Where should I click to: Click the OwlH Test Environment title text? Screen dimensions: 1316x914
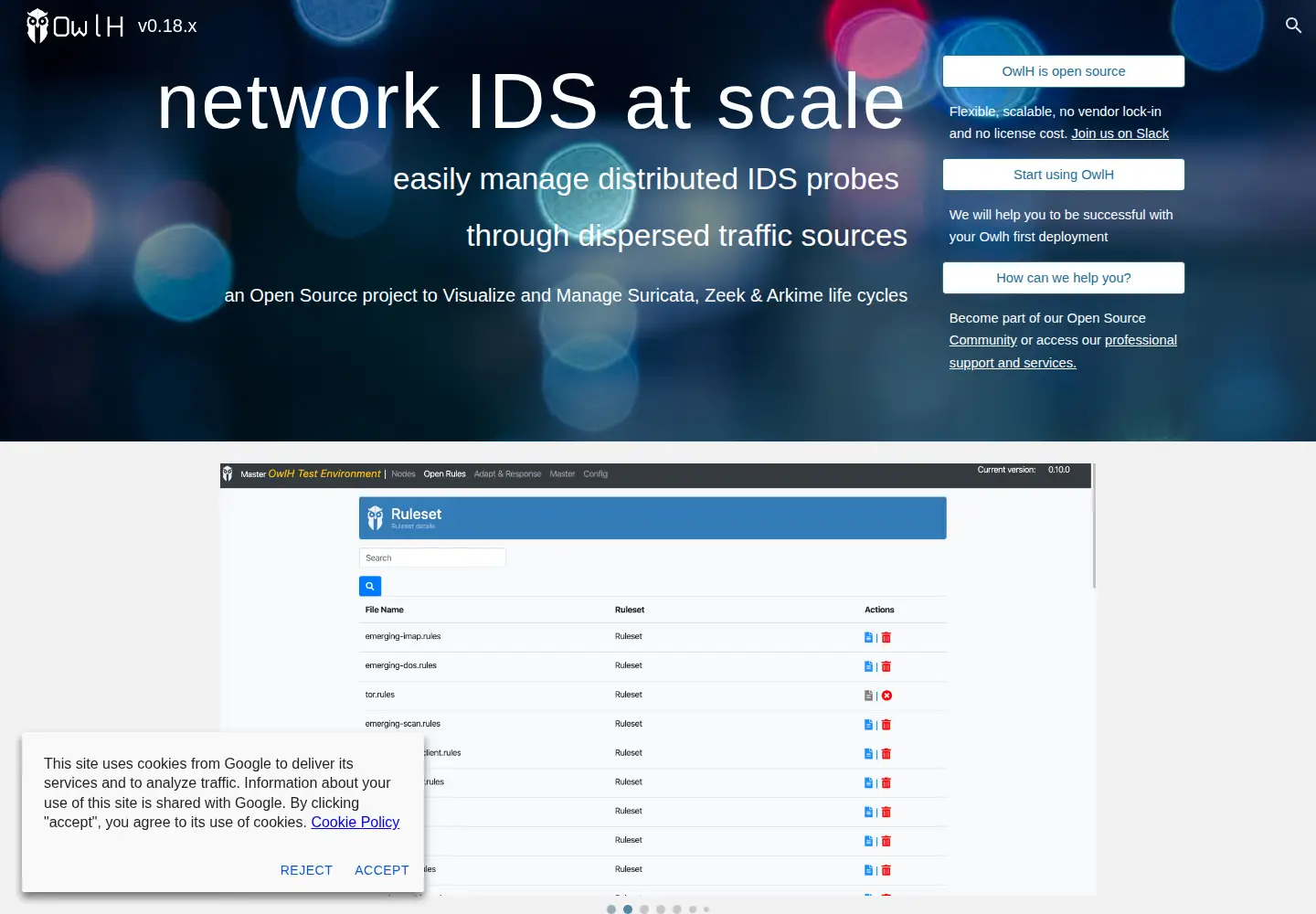[x=324, y=473]
